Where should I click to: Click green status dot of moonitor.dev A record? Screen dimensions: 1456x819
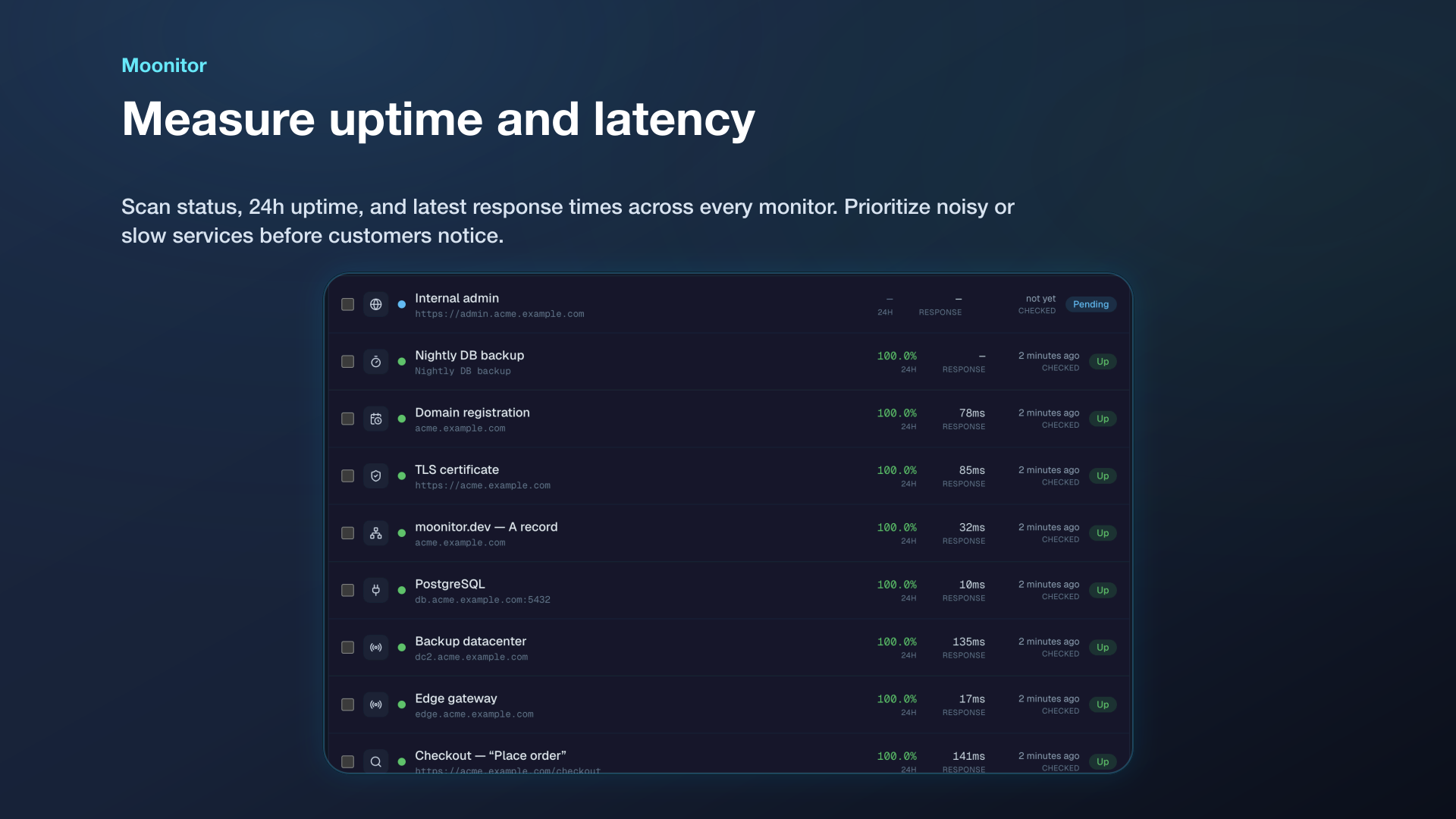[x=402, y=533]
